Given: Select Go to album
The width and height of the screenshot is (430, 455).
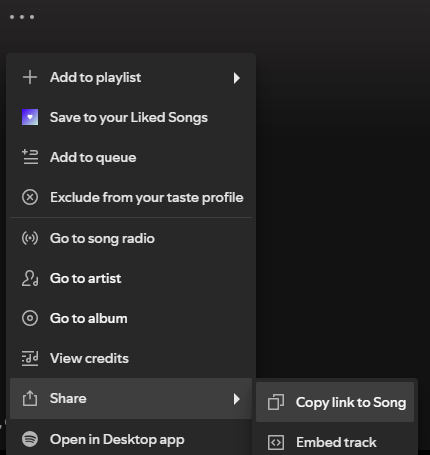Looking at the screenshot, I should click(131, 318).
